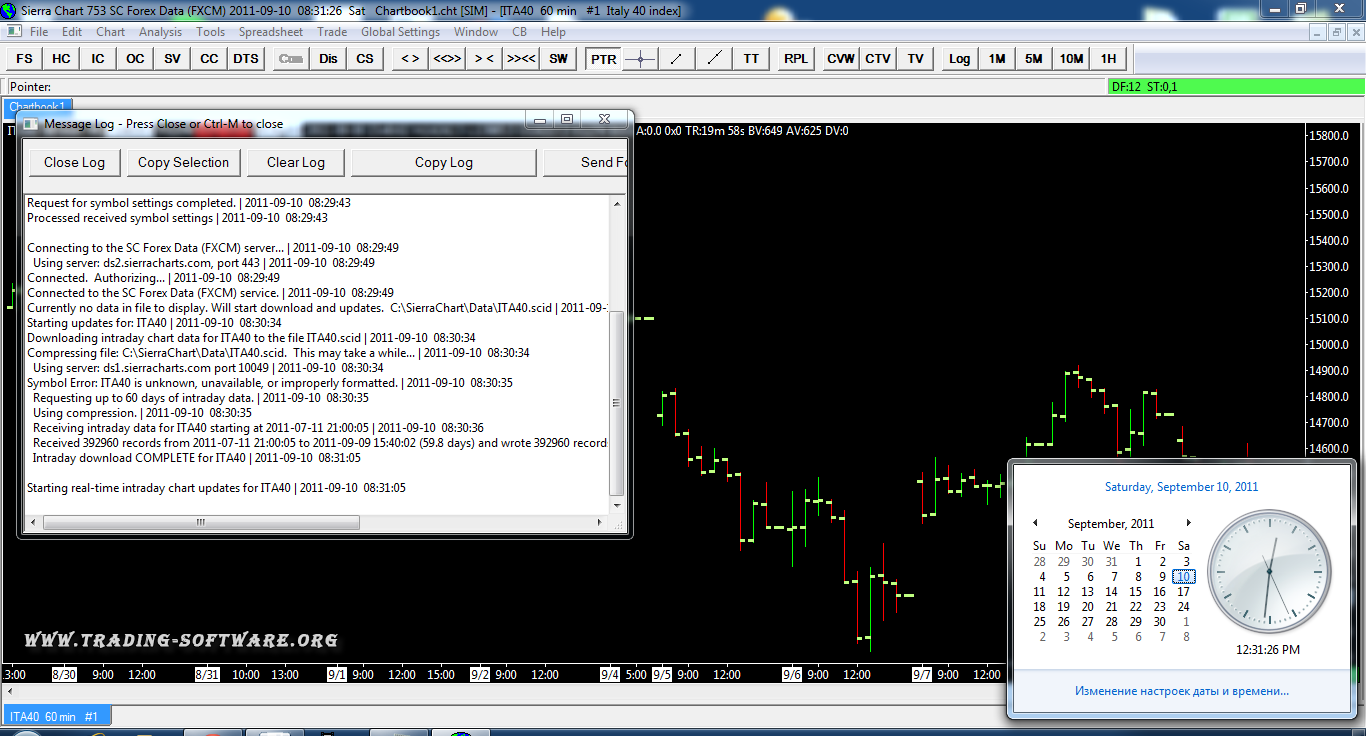The image size is (1366, 736).
Task: Select September 17 in the calendar
Action: click(x=1183, y=592)
